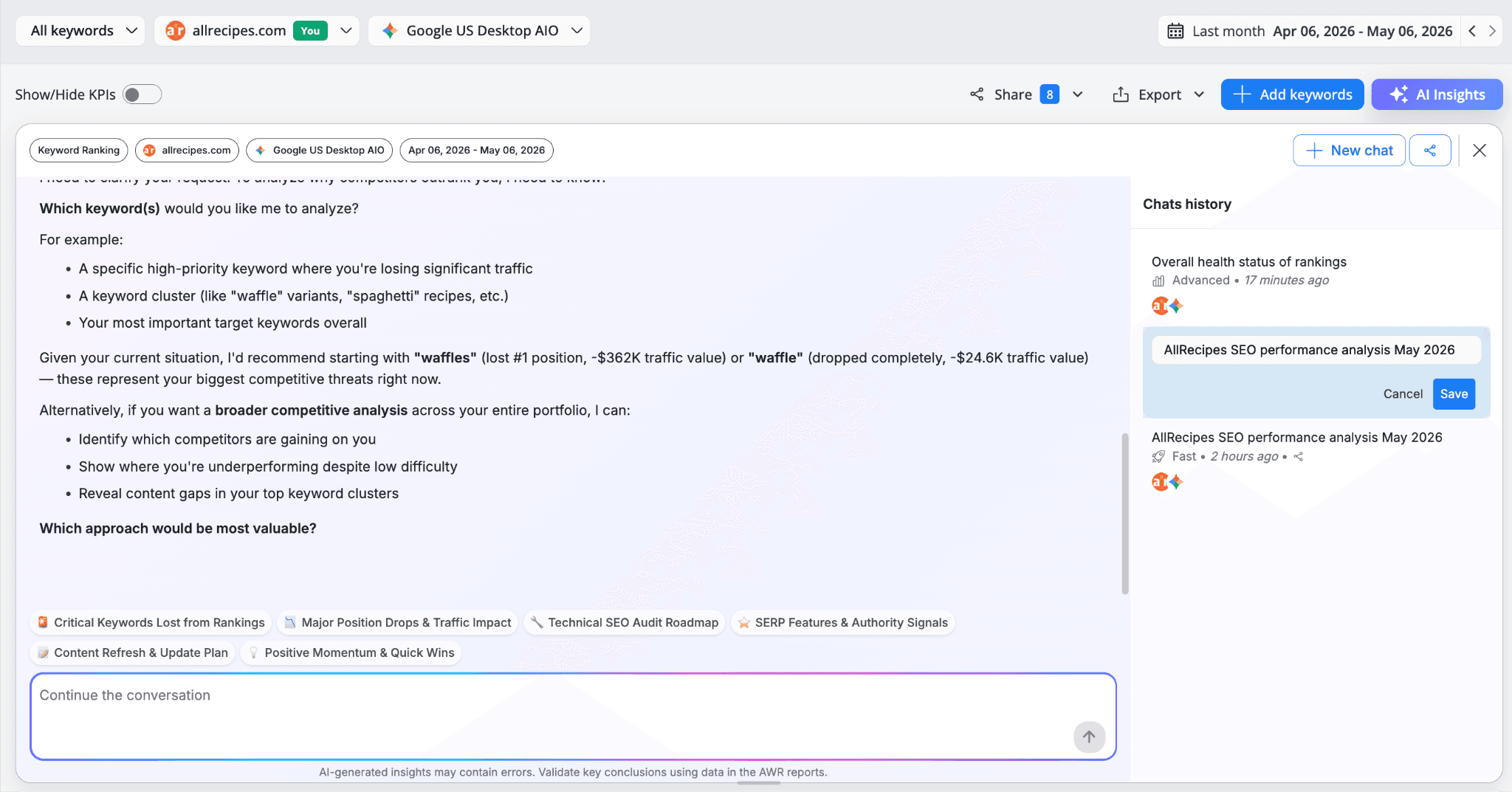Open the All keywords dropdown
This screenshot has height=792, width=1512.
(x=80, y=31)
